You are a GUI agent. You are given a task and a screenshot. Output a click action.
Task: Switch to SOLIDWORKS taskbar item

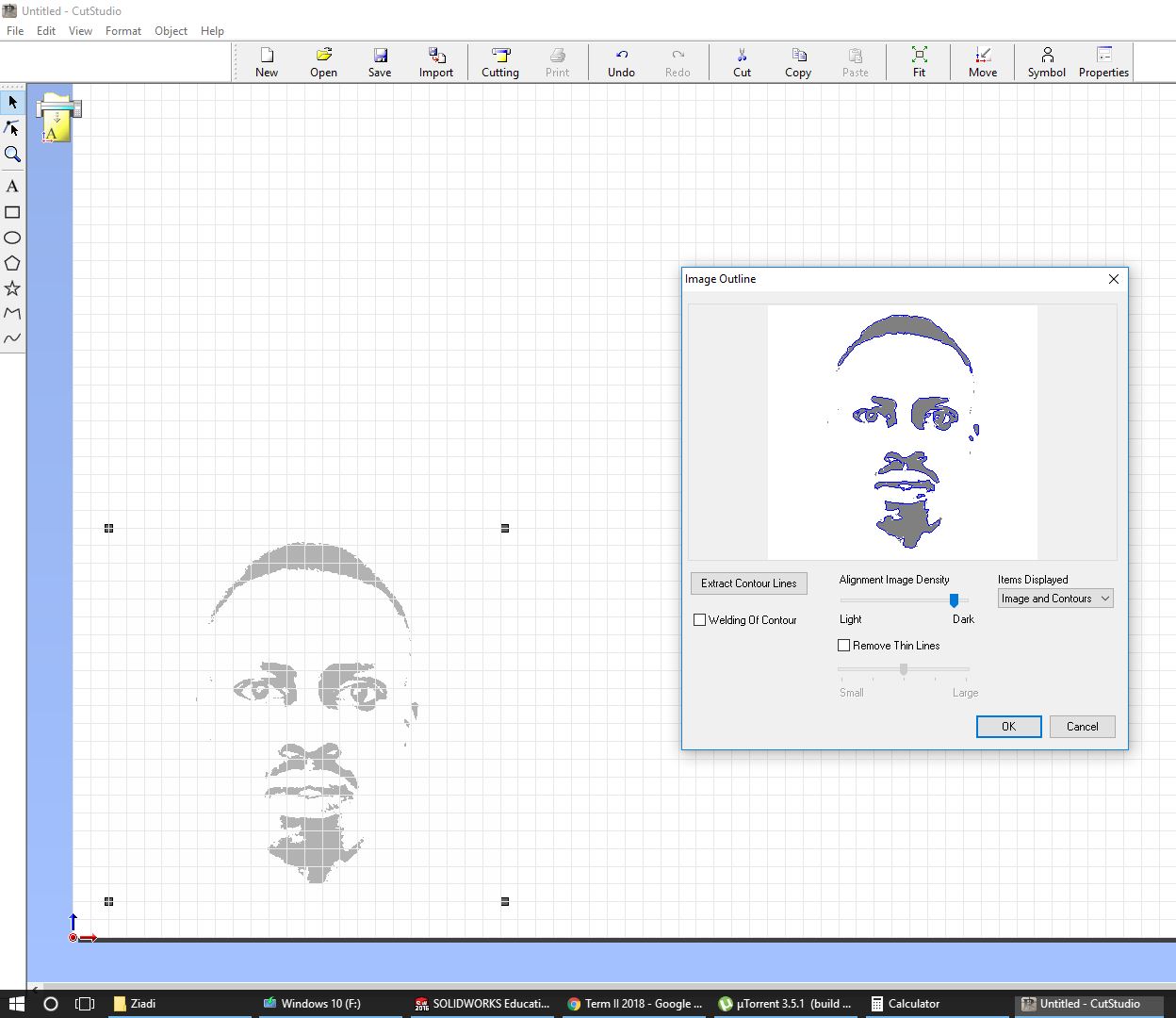[x=483, y=1004]
